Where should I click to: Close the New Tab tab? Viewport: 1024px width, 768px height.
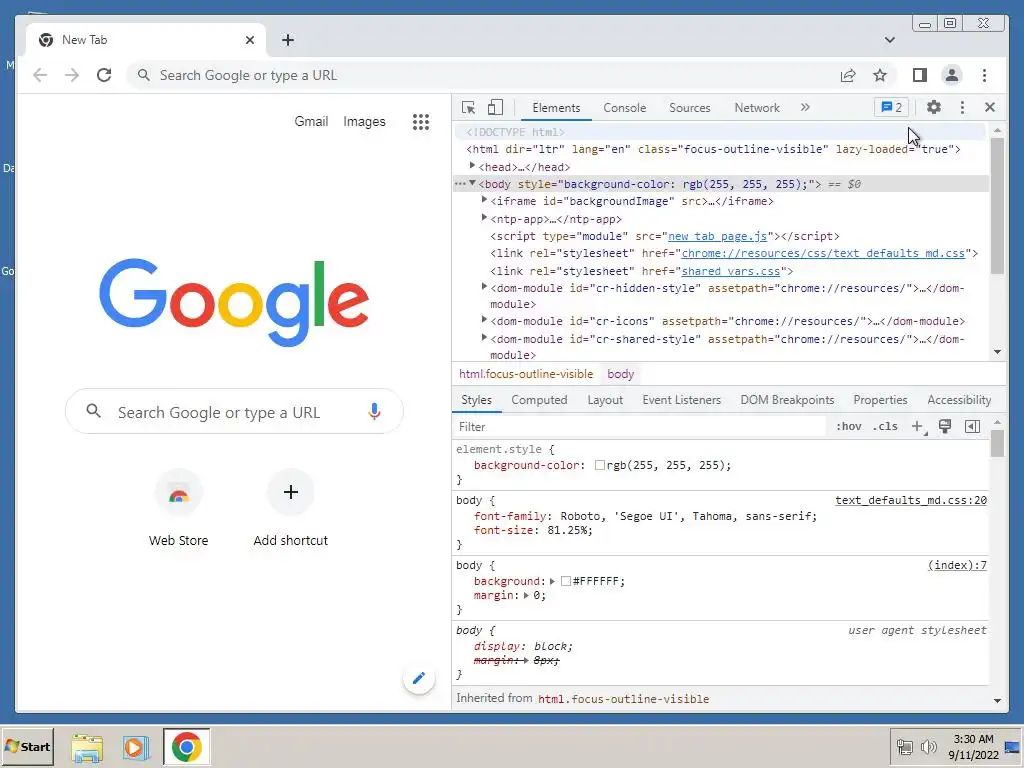click(x=249, y=40)
